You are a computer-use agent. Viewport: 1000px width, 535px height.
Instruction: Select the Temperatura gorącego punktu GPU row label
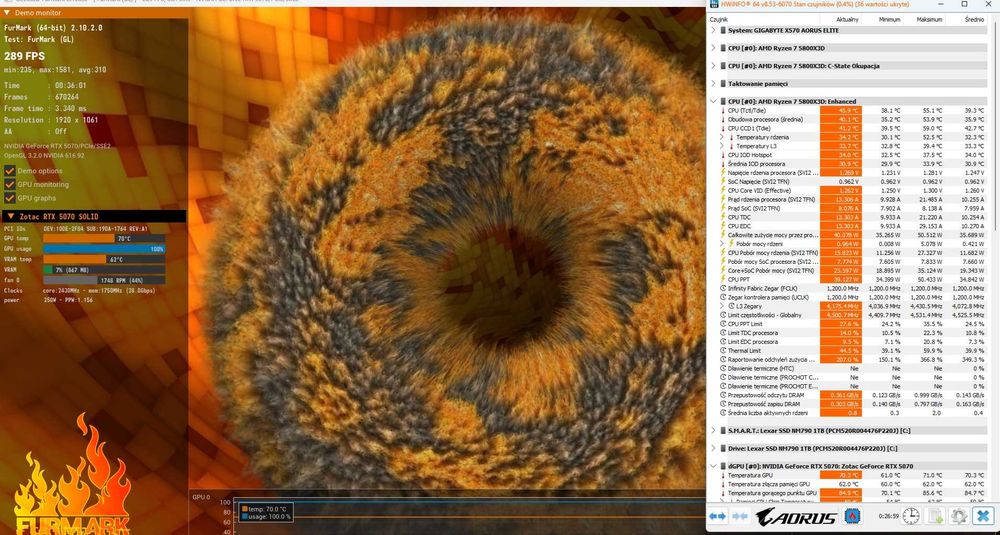(772, 493)
